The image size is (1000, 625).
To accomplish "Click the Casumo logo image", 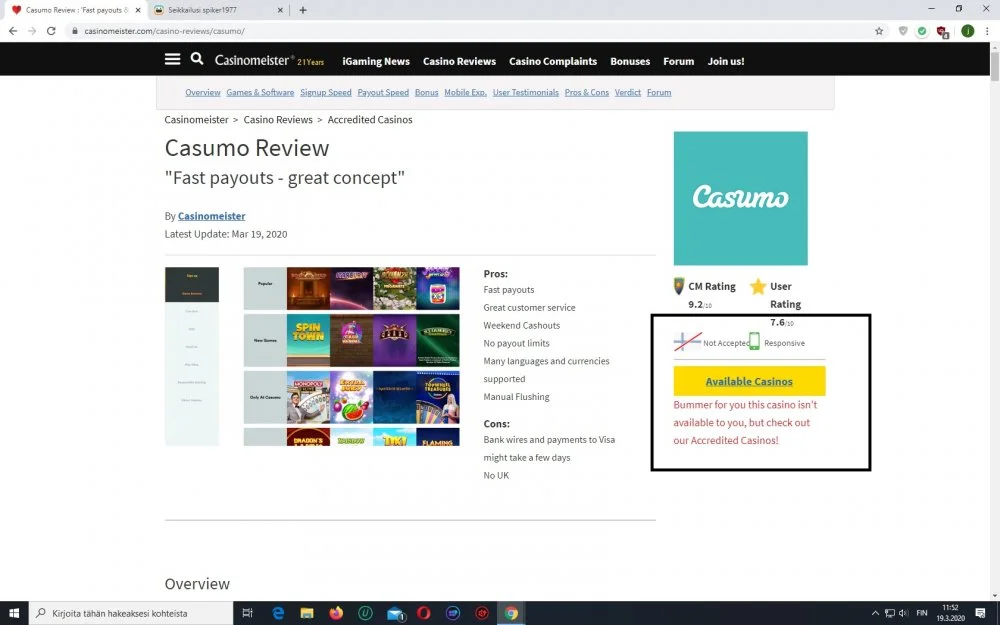I will tap(740, 198).
